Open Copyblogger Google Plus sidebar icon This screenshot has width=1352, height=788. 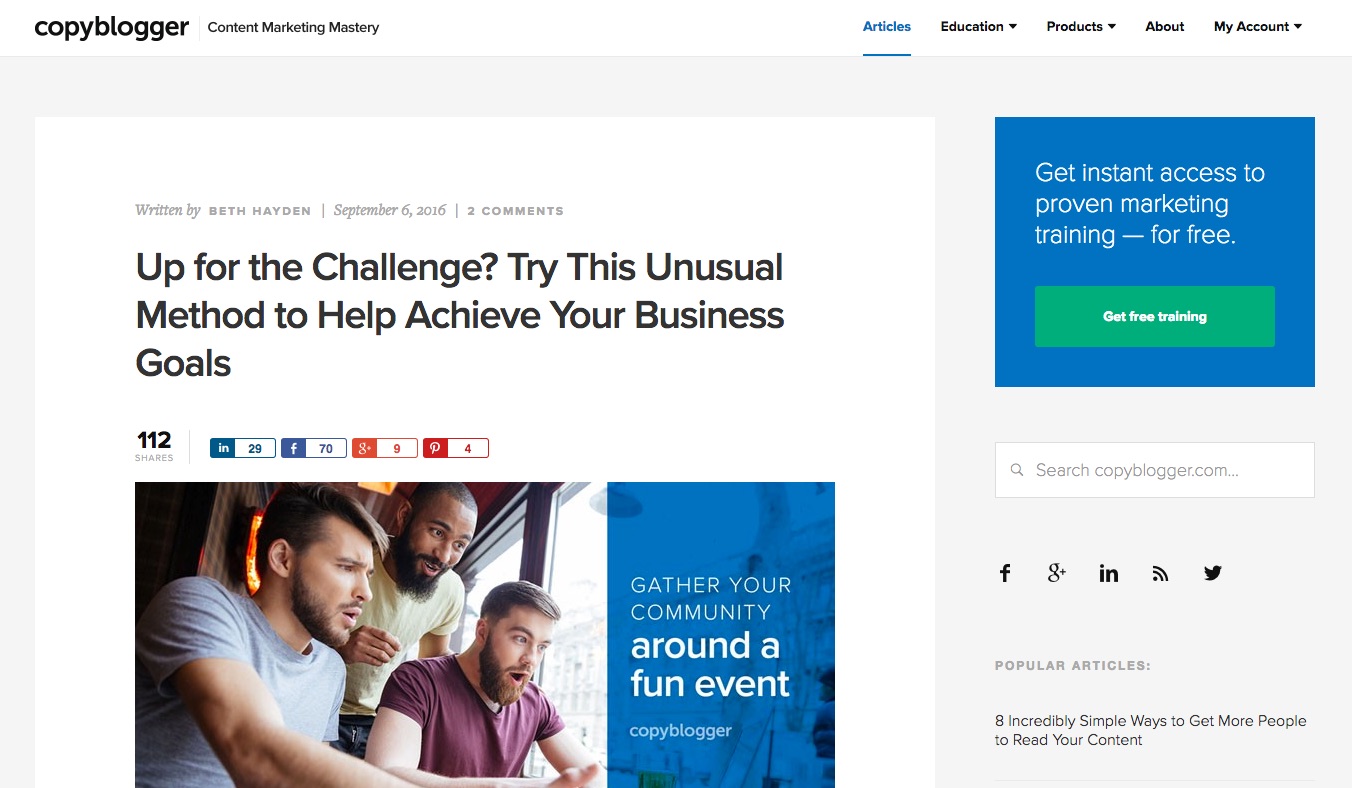tap(1057, 573)
